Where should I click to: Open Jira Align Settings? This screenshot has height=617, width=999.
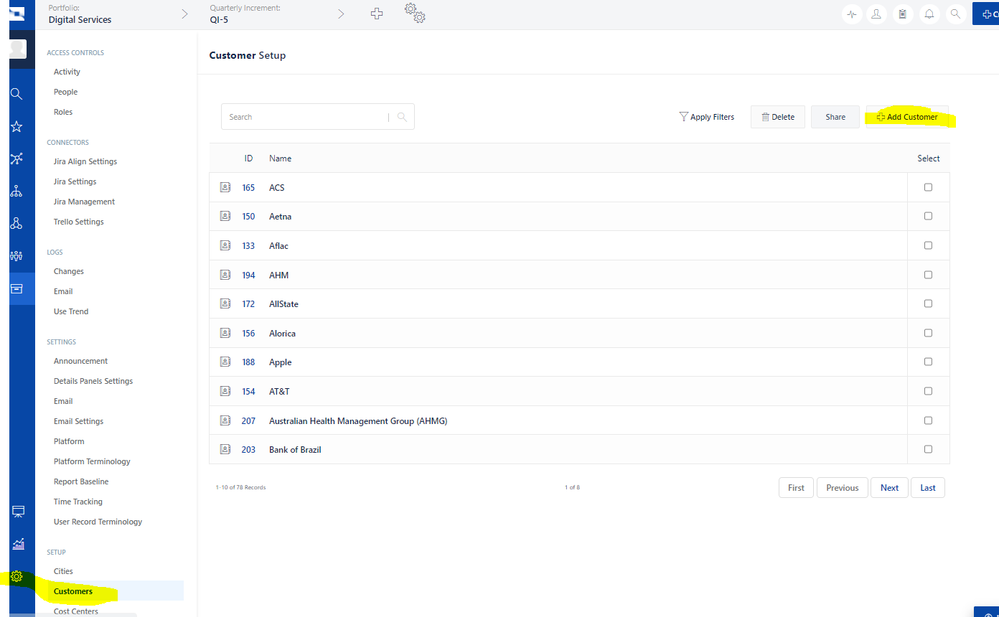85,161
